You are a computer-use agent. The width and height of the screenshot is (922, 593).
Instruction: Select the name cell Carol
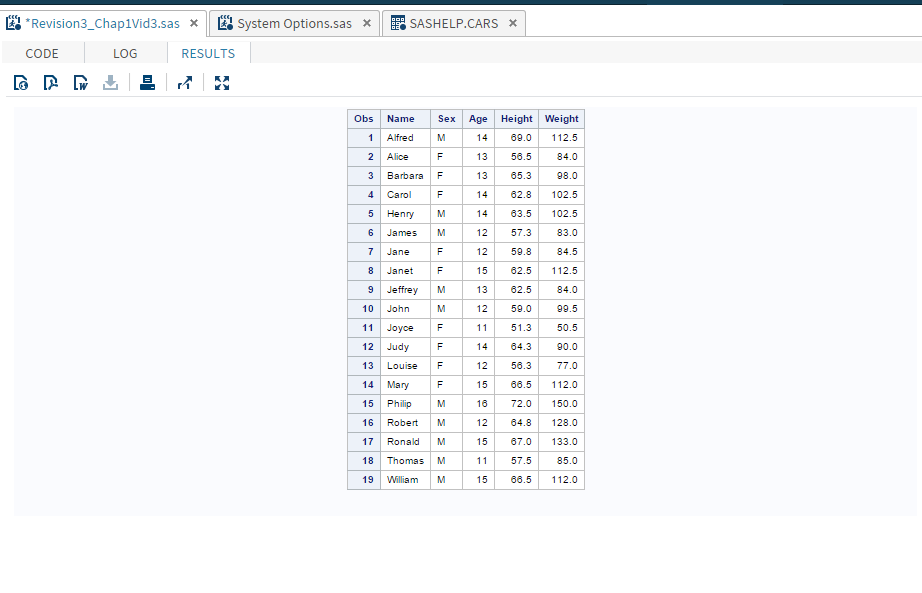click(x=406, y=195)
